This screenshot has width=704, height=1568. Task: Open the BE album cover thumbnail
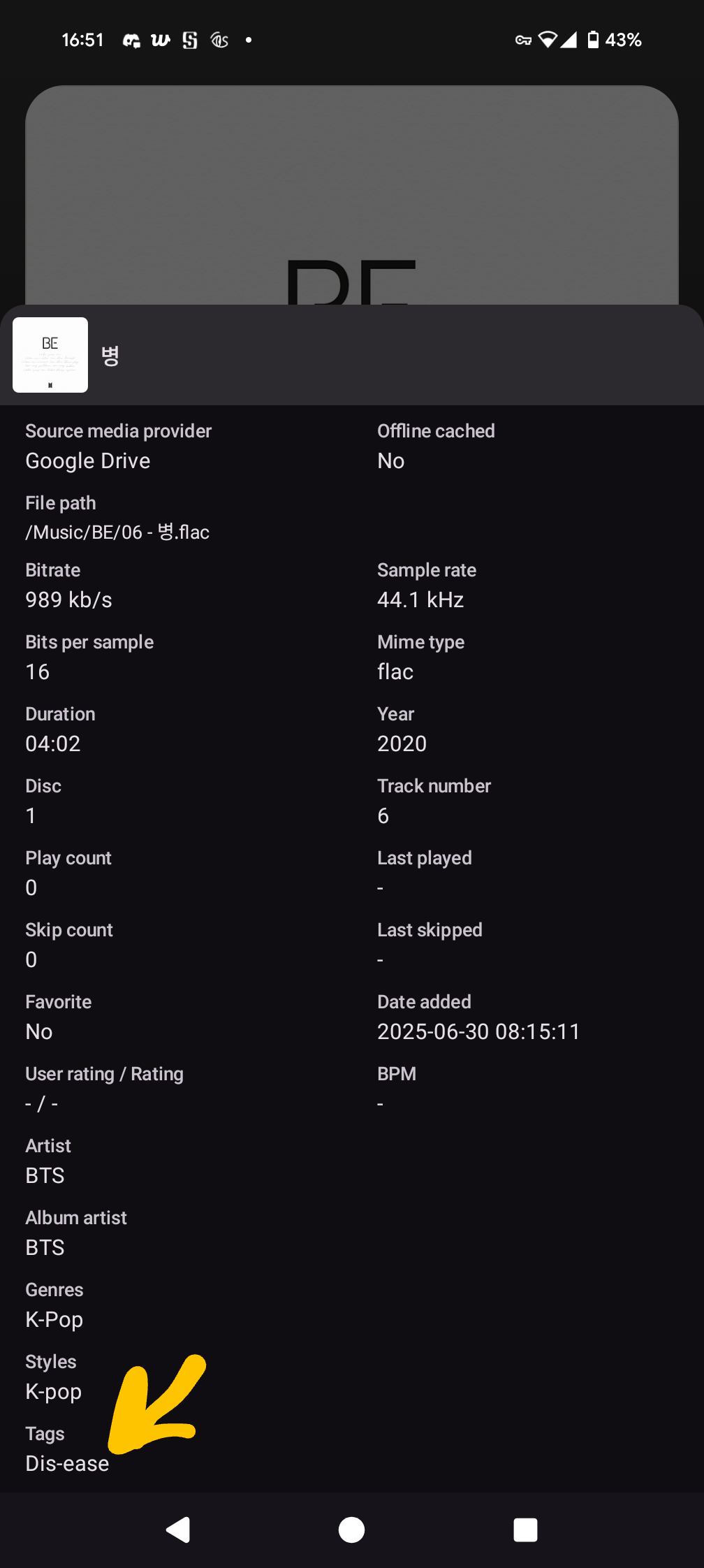50,355
